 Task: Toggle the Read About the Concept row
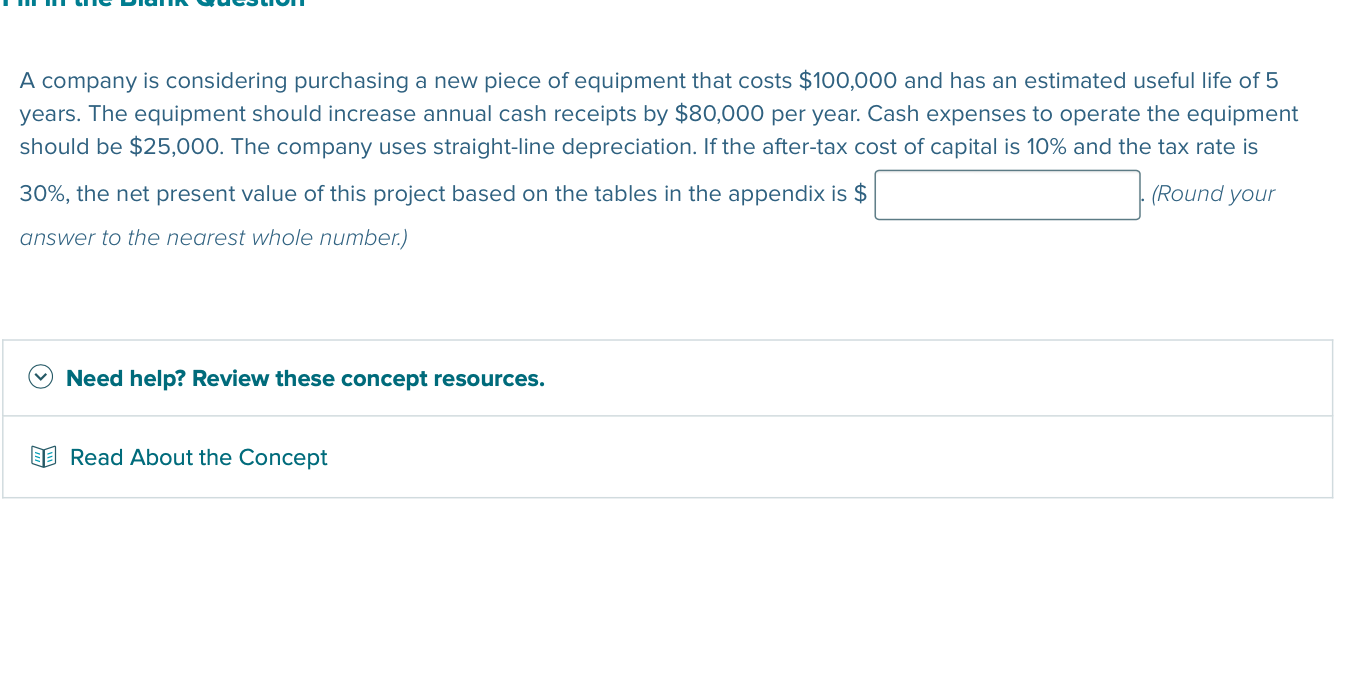coord(198,457)
